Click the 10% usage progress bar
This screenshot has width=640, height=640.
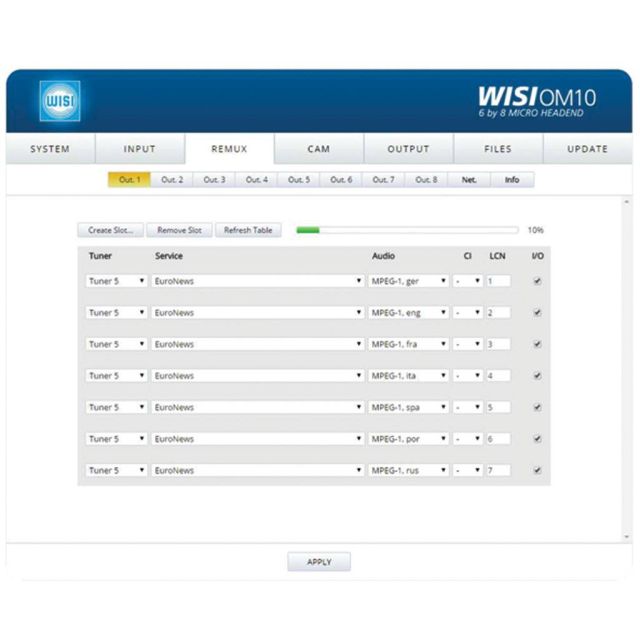406,230
